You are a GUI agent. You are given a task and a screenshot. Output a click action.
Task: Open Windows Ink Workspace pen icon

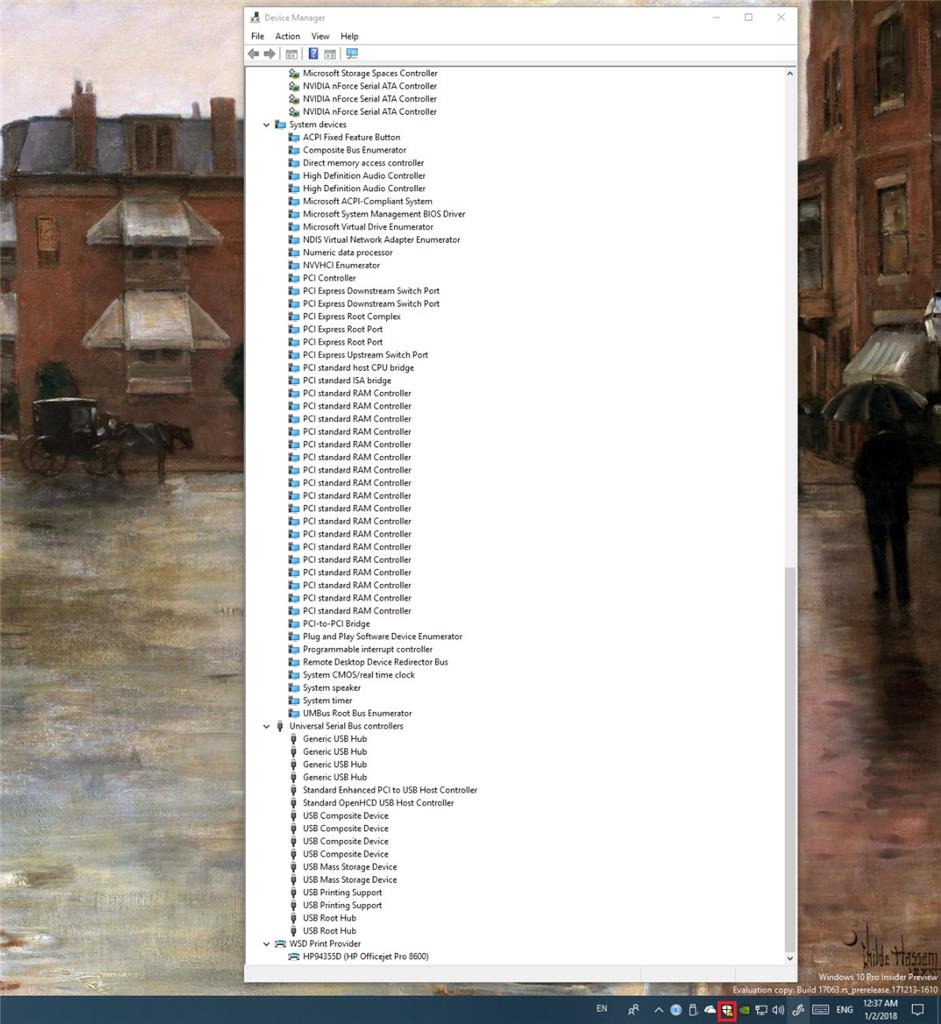797,1010
